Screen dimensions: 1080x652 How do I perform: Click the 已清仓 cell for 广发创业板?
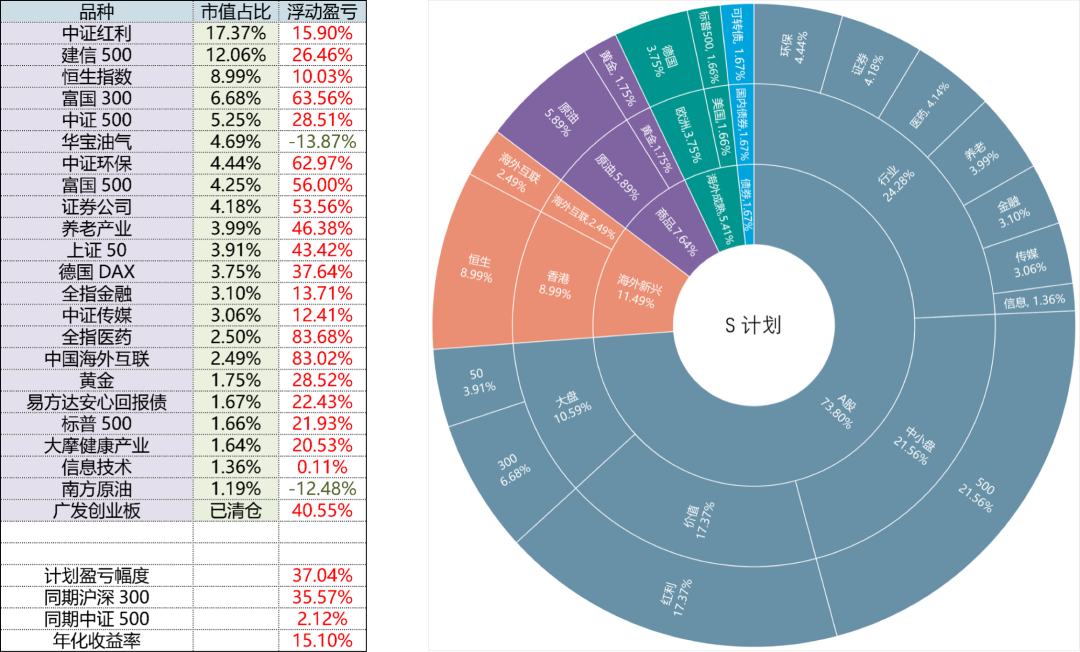tap(235, 510)
